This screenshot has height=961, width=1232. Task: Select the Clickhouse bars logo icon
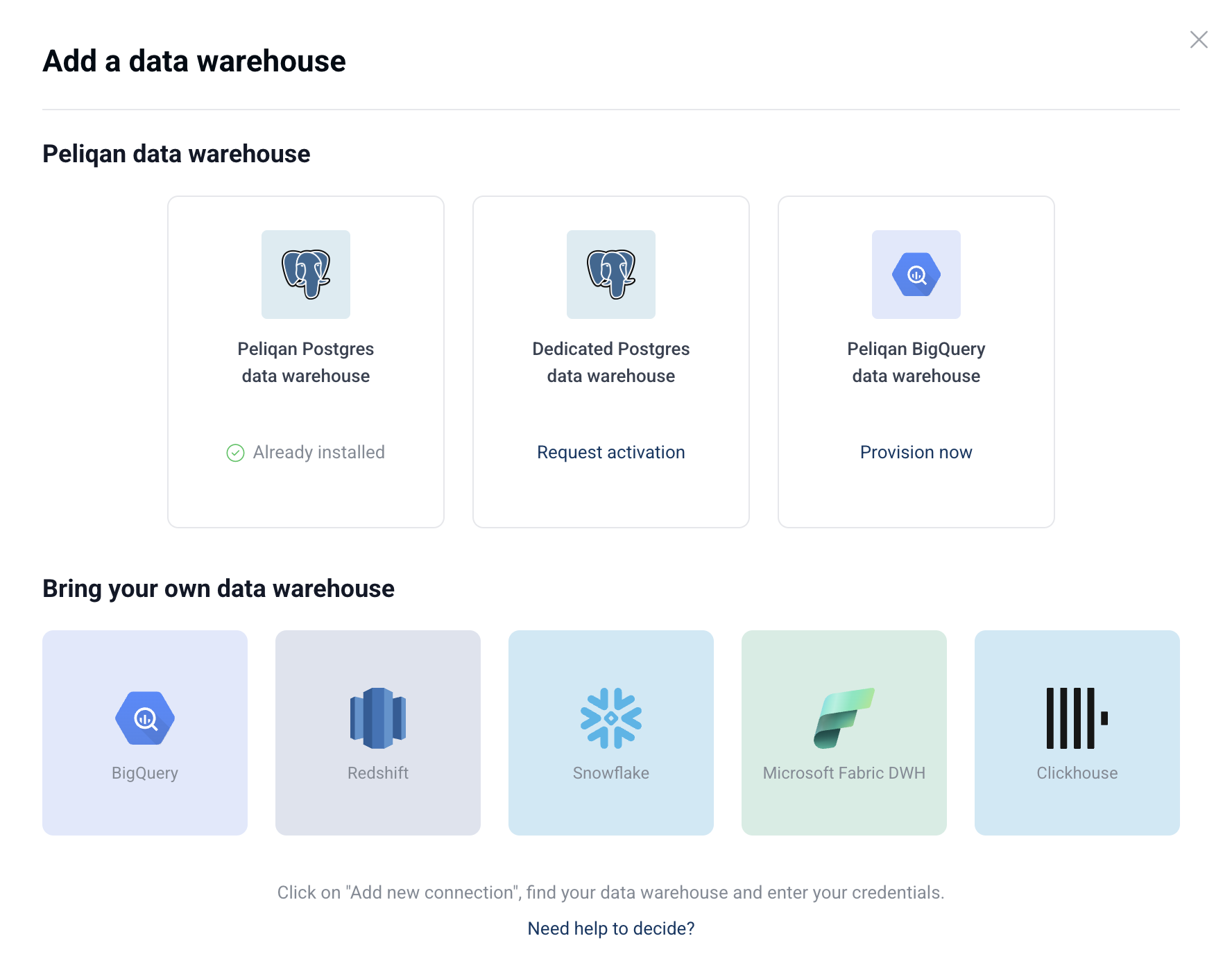click(x=1077, y=718)
